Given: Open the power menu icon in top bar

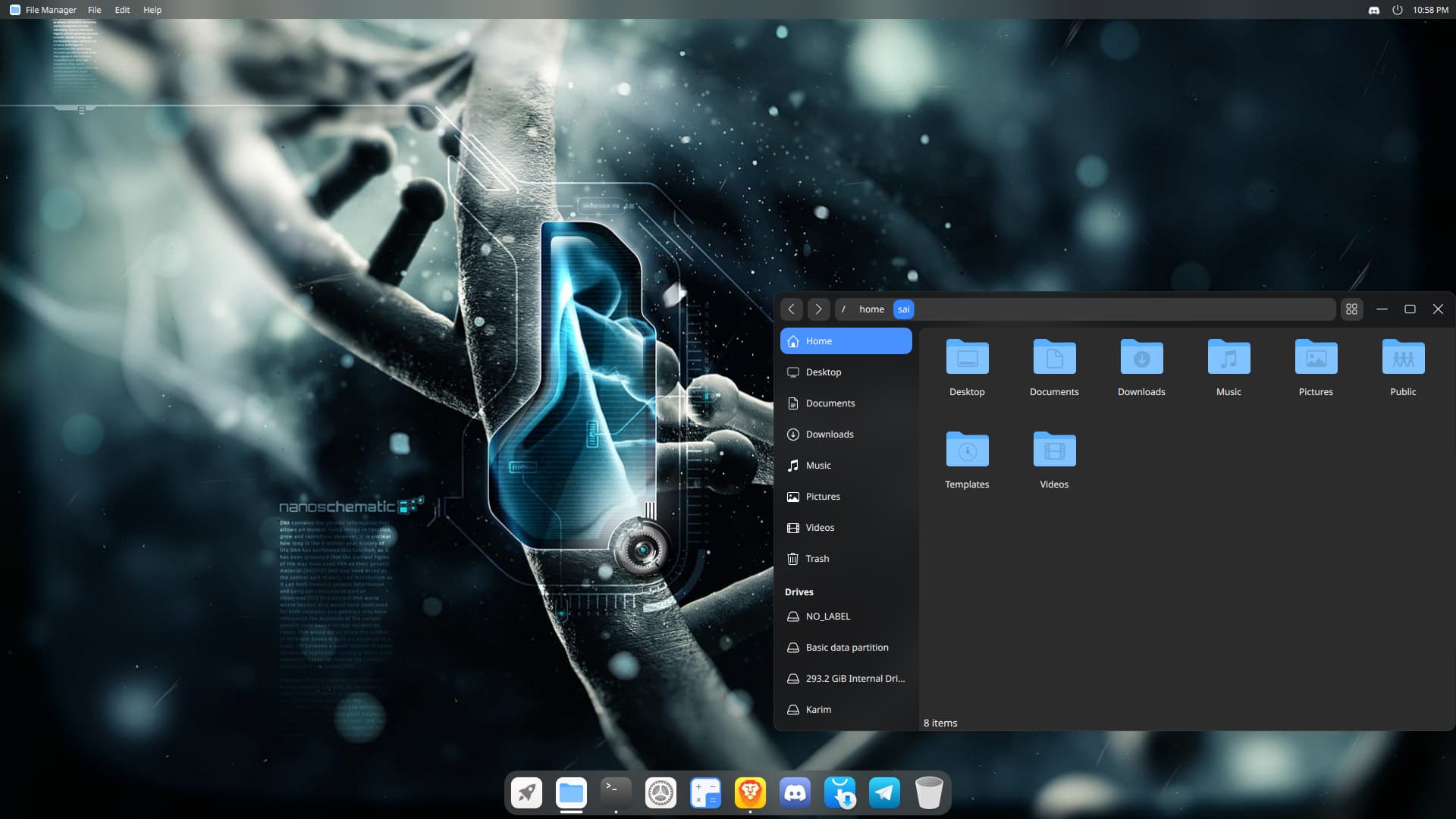Looking at the screenshot, I should (x=1397, y=10).
